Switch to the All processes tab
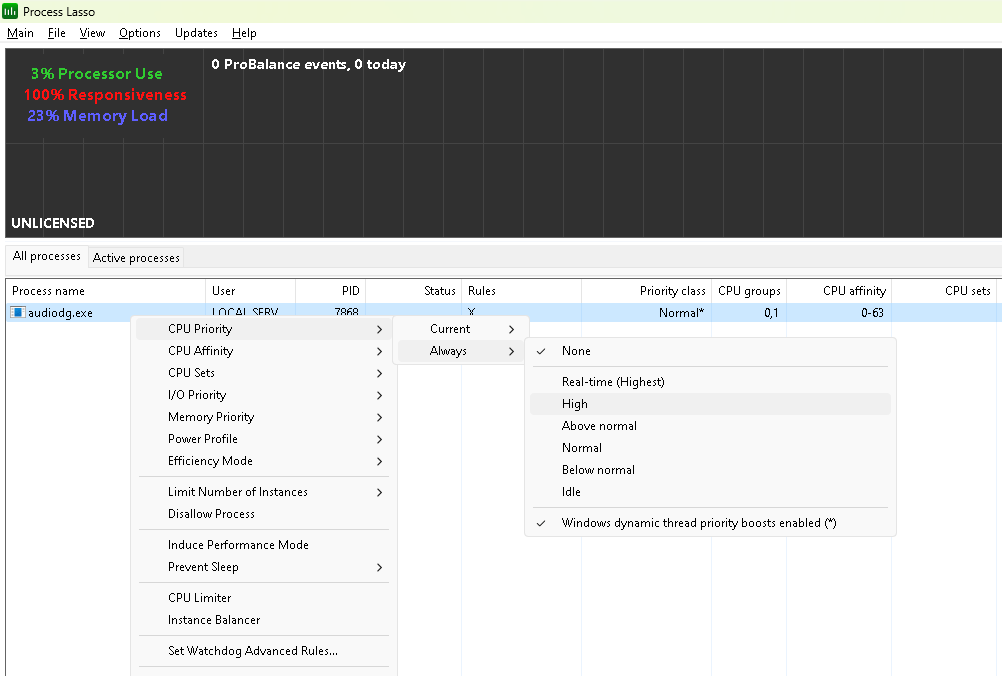 pyautogui.click(x=47, y=256)
